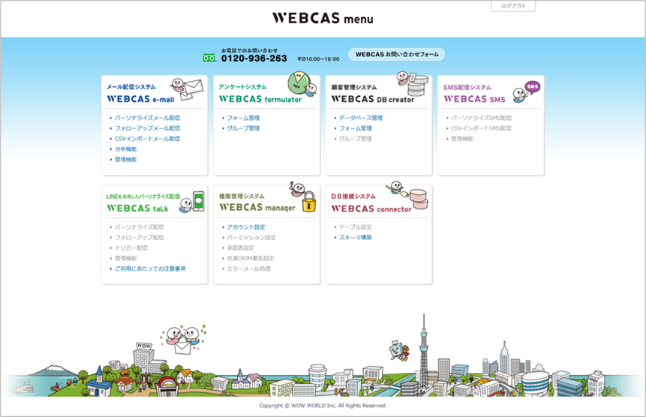
Task: Click the WEBCAS manager product logo
Action: tap(257, 208)
